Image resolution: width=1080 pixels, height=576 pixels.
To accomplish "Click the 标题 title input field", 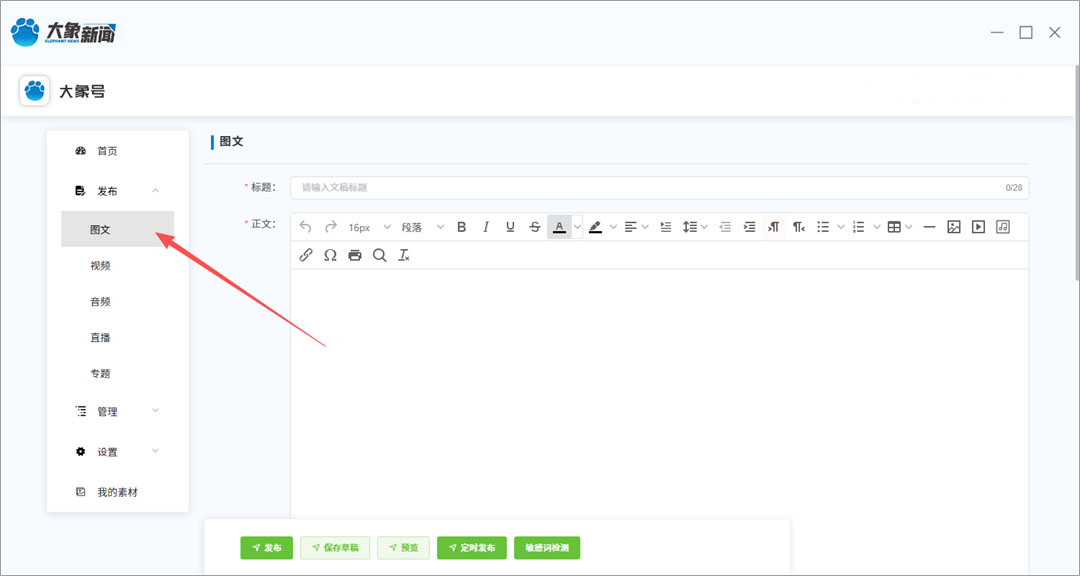I will point(659,187).
